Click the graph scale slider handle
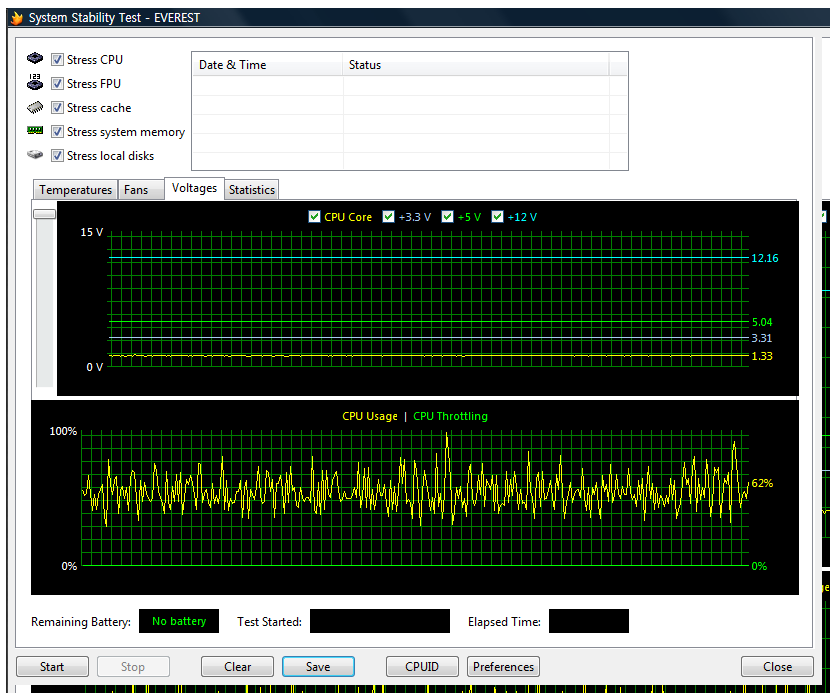The width and height of the screenshot is (830, 693). coord(44,214)
